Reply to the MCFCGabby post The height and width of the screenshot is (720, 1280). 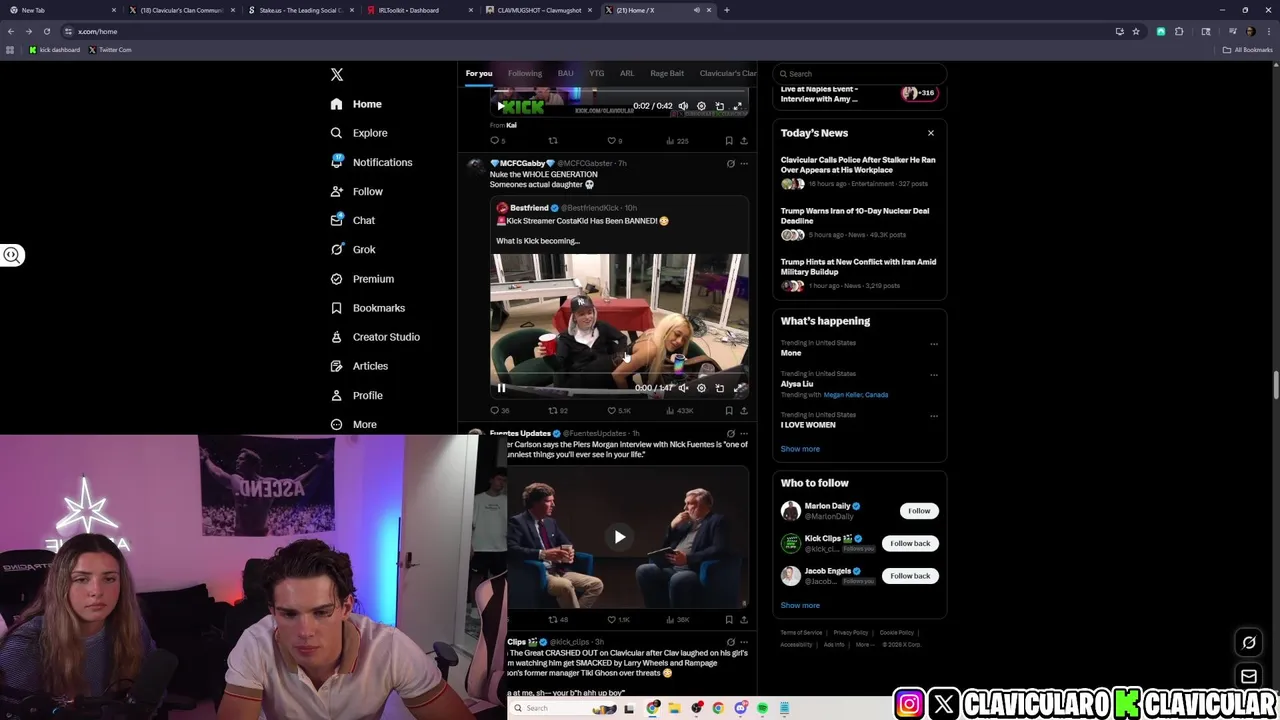click(x=499, y=410)
